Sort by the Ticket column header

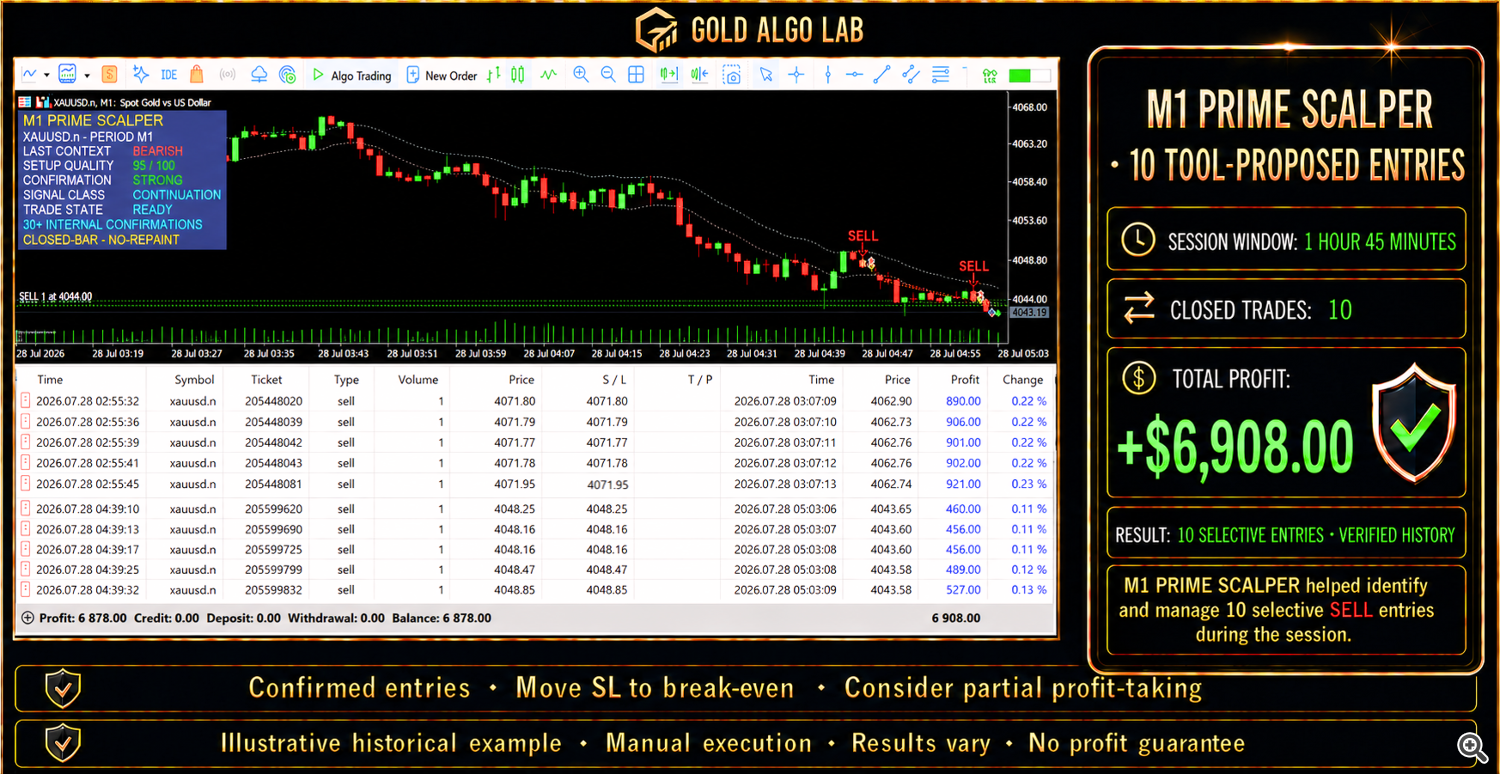pyautogui.click(x=266, y=379)
